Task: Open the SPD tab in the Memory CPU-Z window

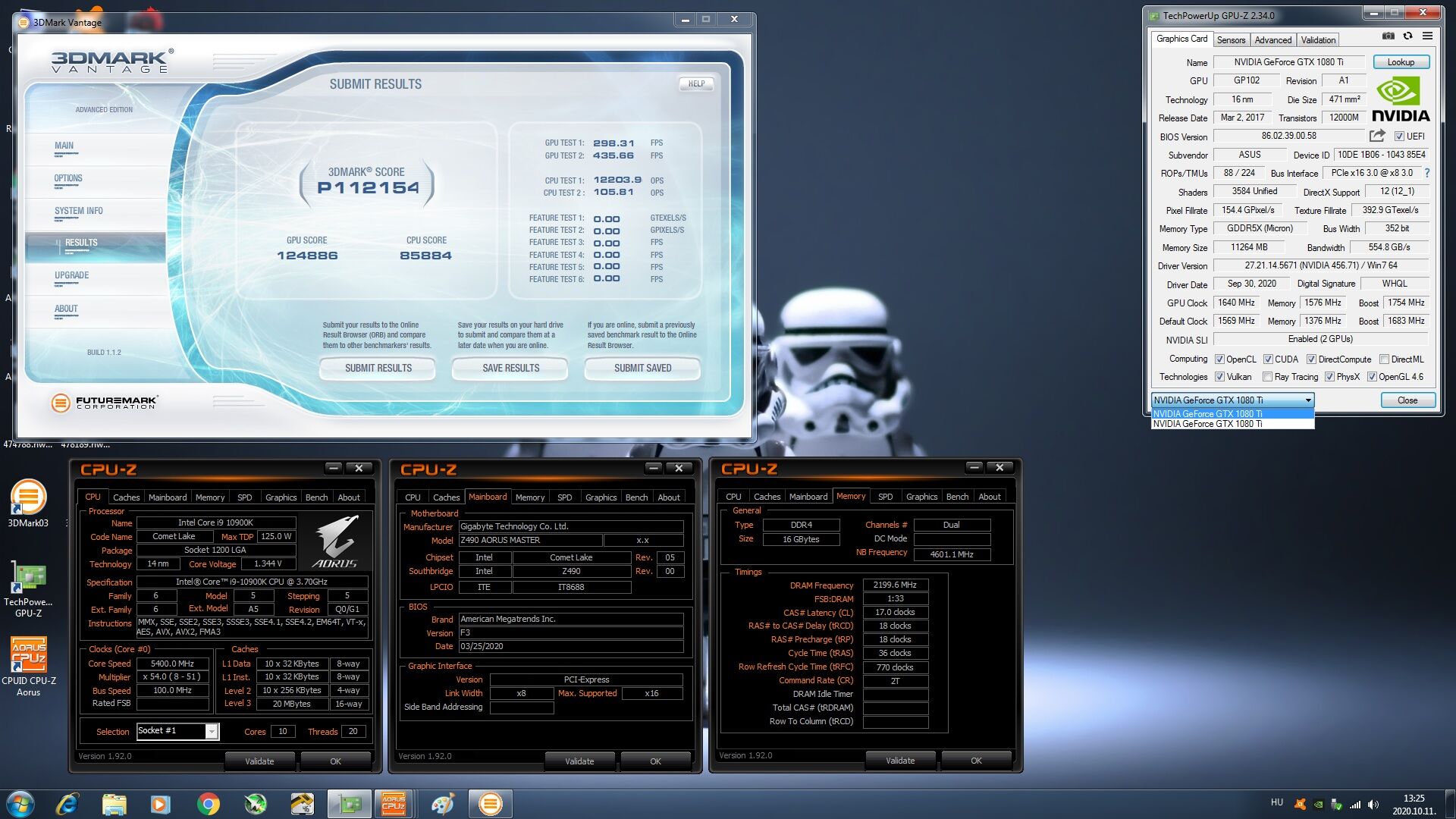Action: point(885,497)
